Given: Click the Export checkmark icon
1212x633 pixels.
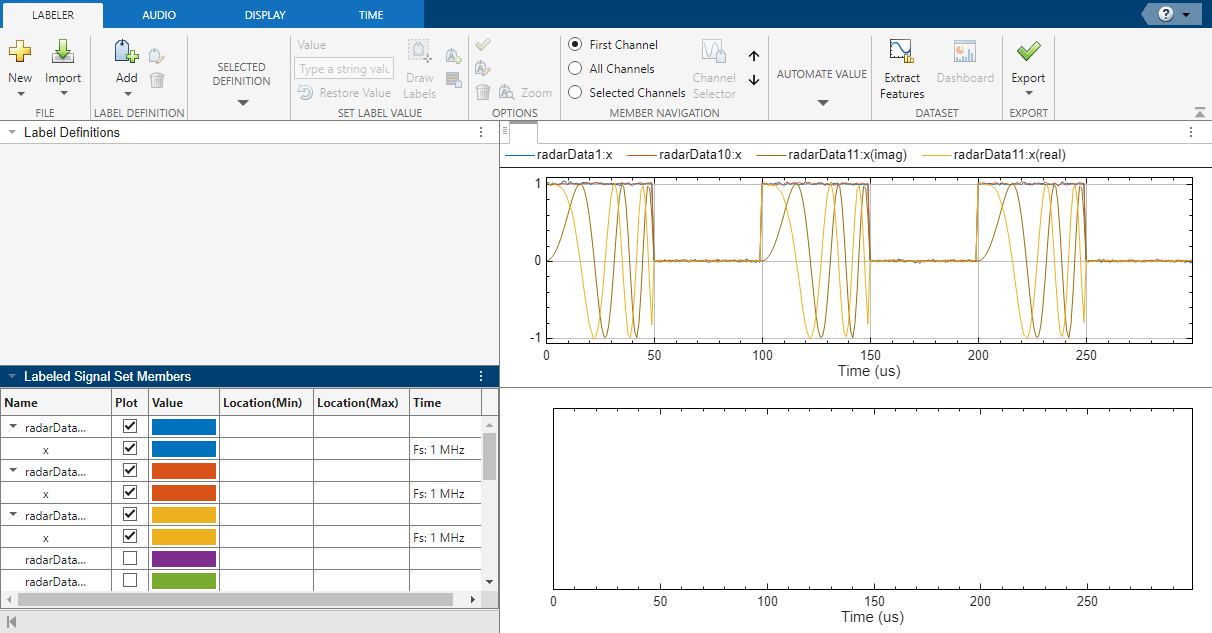Looking at the screenshot, I should 1028,52.
